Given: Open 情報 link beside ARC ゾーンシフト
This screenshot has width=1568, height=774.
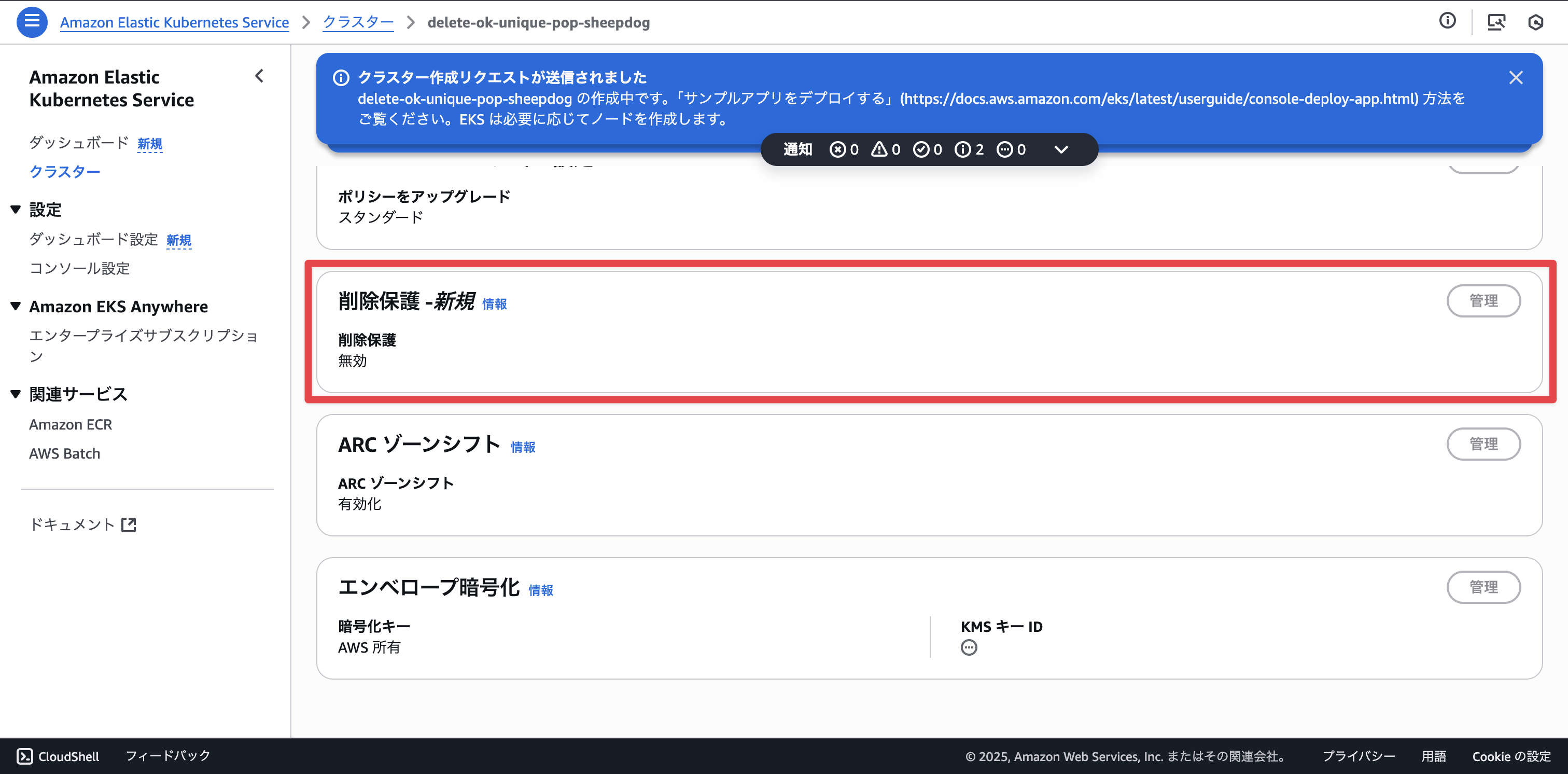Looking at the screenshot, I should pos(523,447).
